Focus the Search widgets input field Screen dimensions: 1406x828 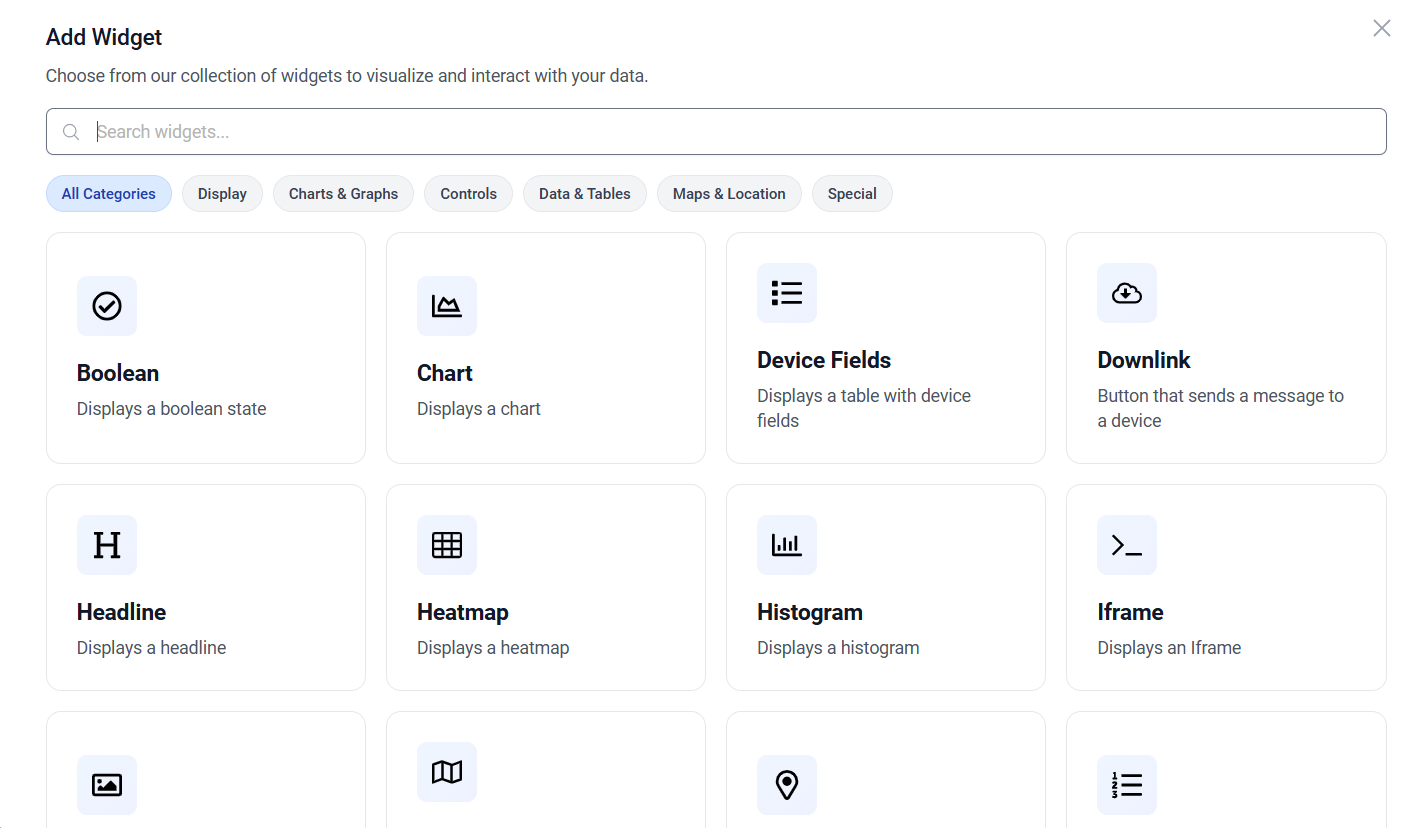coord(730,132)
